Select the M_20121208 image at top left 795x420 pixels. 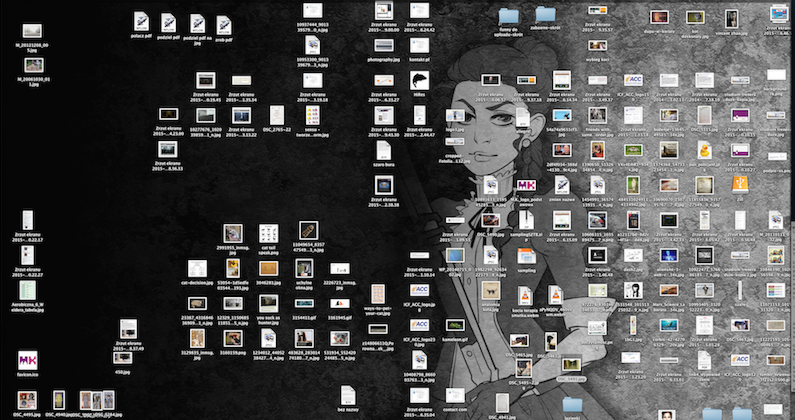[32, 31]
